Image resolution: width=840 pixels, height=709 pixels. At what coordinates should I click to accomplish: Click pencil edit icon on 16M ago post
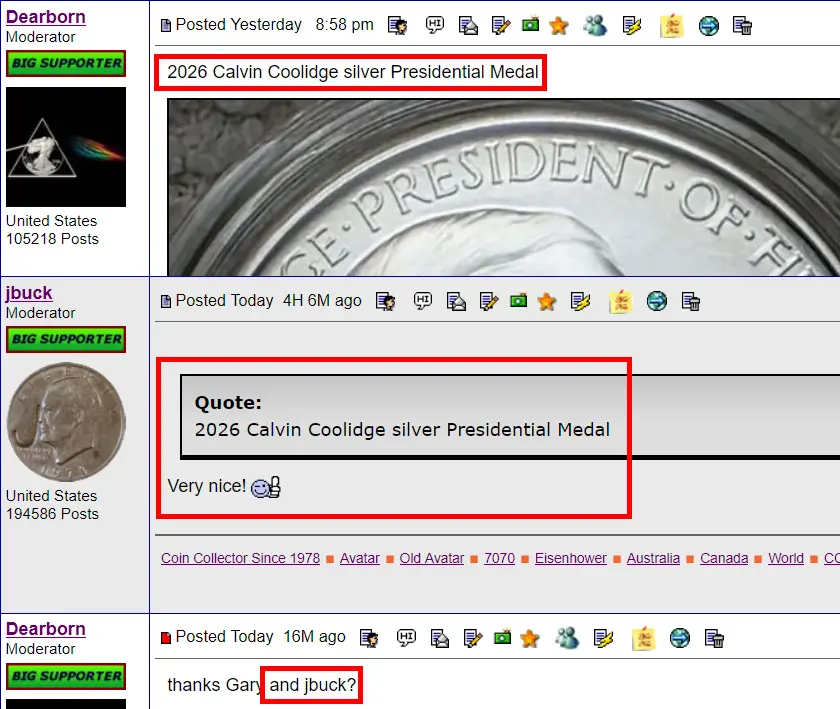472,638
